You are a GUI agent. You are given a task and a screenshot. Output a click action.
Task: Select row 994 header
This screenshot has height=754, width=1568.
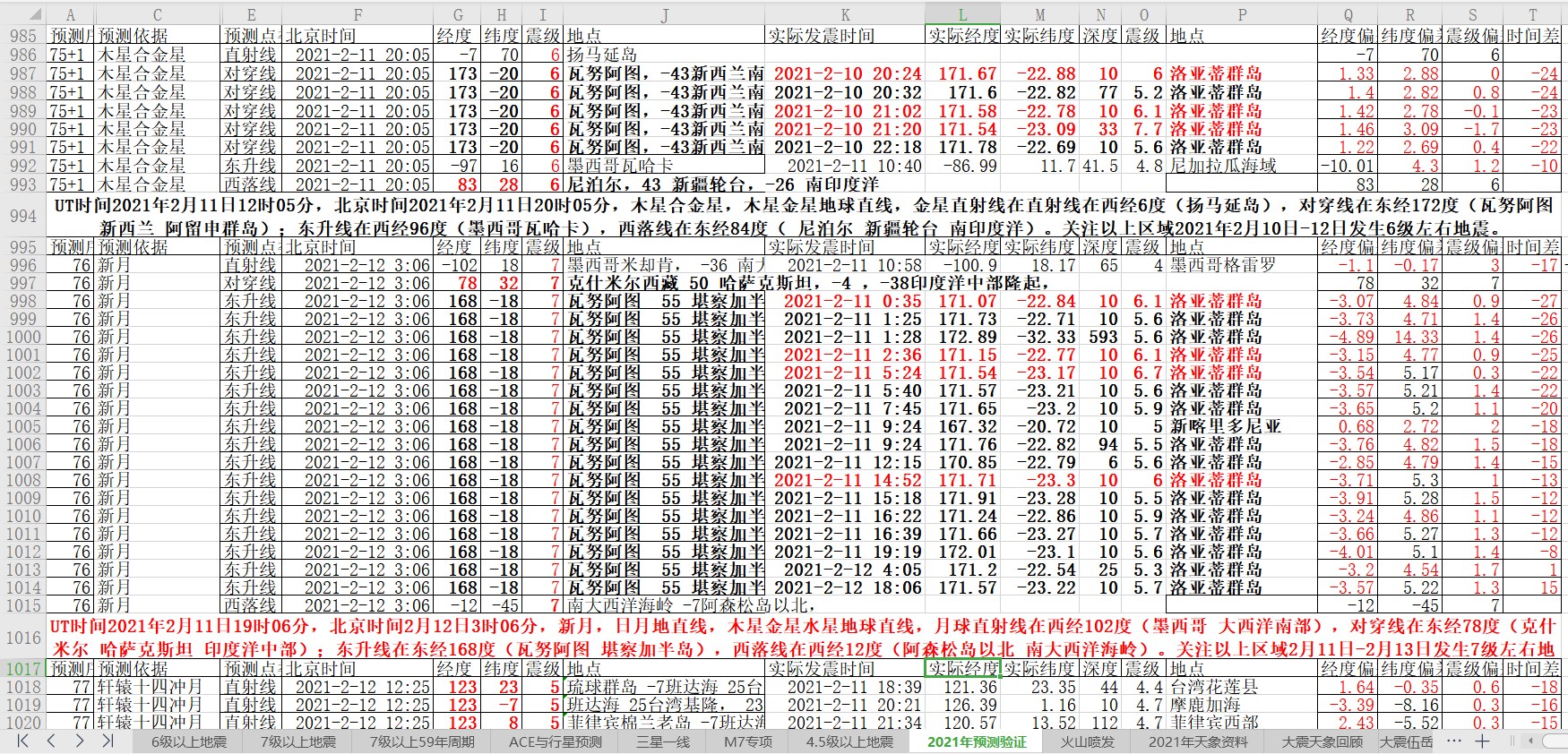[22, 216]
